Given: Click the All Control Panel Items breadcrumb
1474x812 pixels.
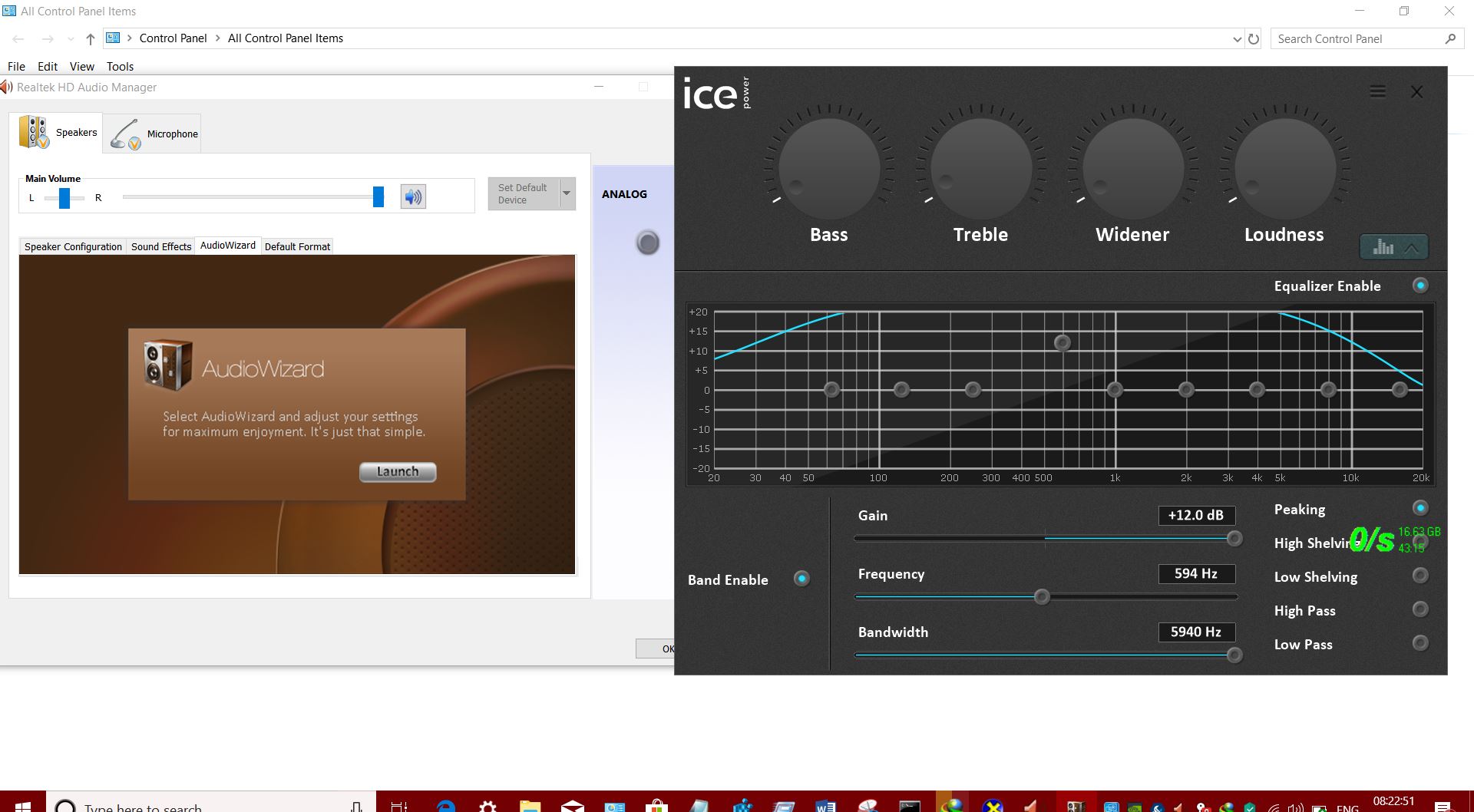Looking at the screenshot, I should [286, 38].
